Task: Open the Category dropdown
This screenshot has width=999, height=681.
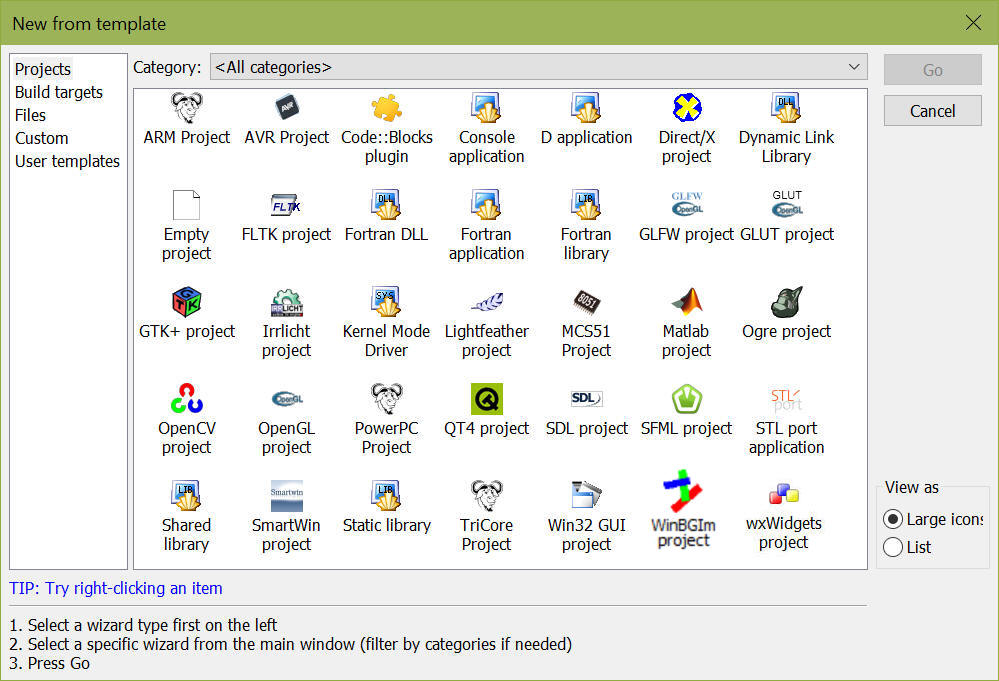Action: pos(538,67)
